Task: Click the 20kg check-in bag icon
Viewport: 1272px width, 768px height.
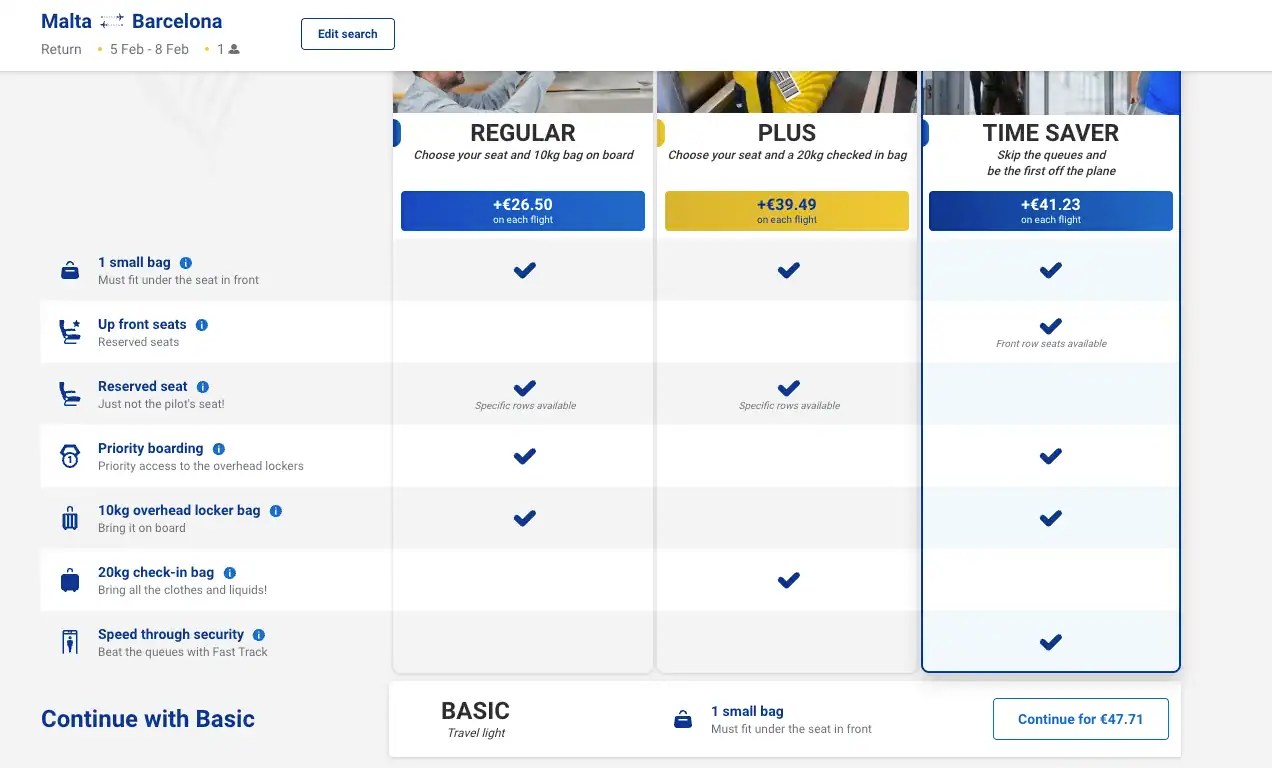Action: 70,580
